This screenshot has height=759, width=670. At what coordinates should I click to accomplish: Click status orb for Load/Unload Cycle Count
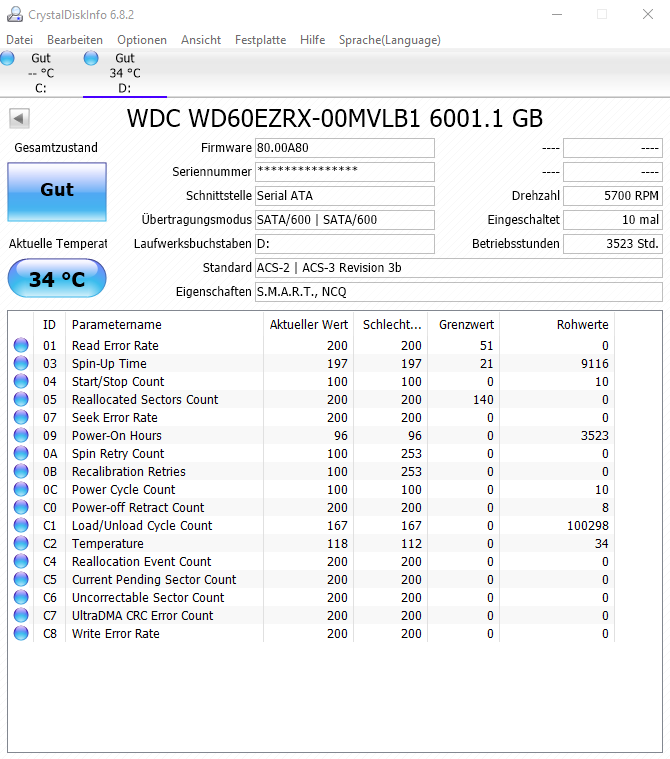[x=21, y=525]
